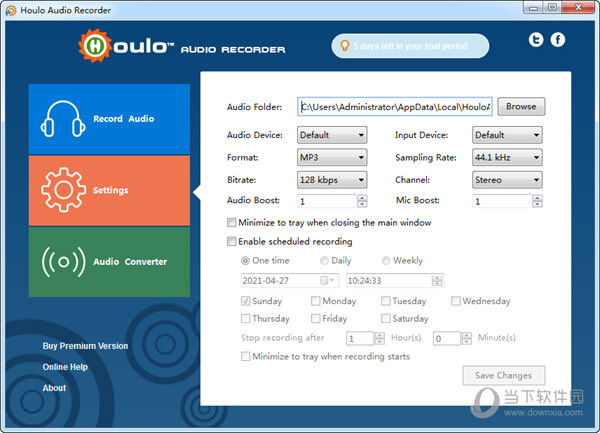Open the Format dropdown showing MP3
The width and height of the screenshot is (600, 433).
332,157
